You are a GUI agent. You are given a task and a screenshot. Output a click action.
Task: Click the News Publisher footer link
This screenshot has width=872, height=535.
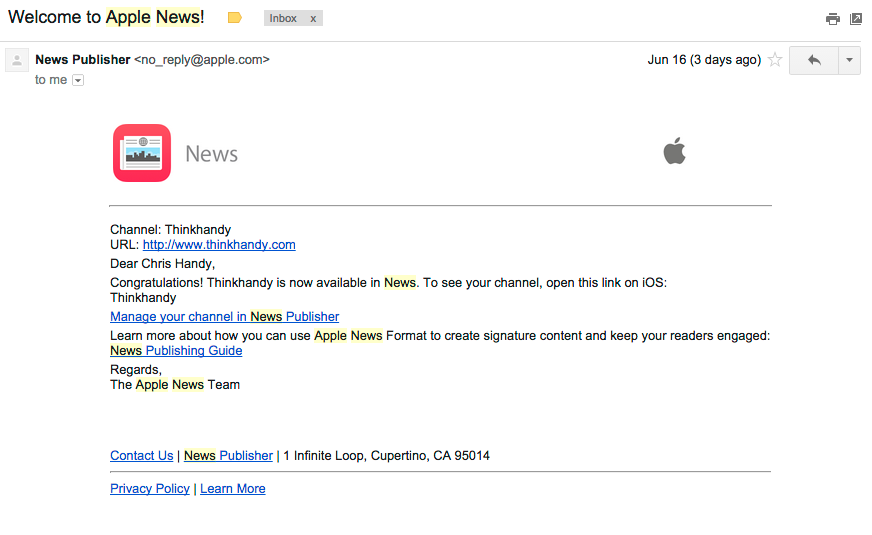[x=228, y=455]
